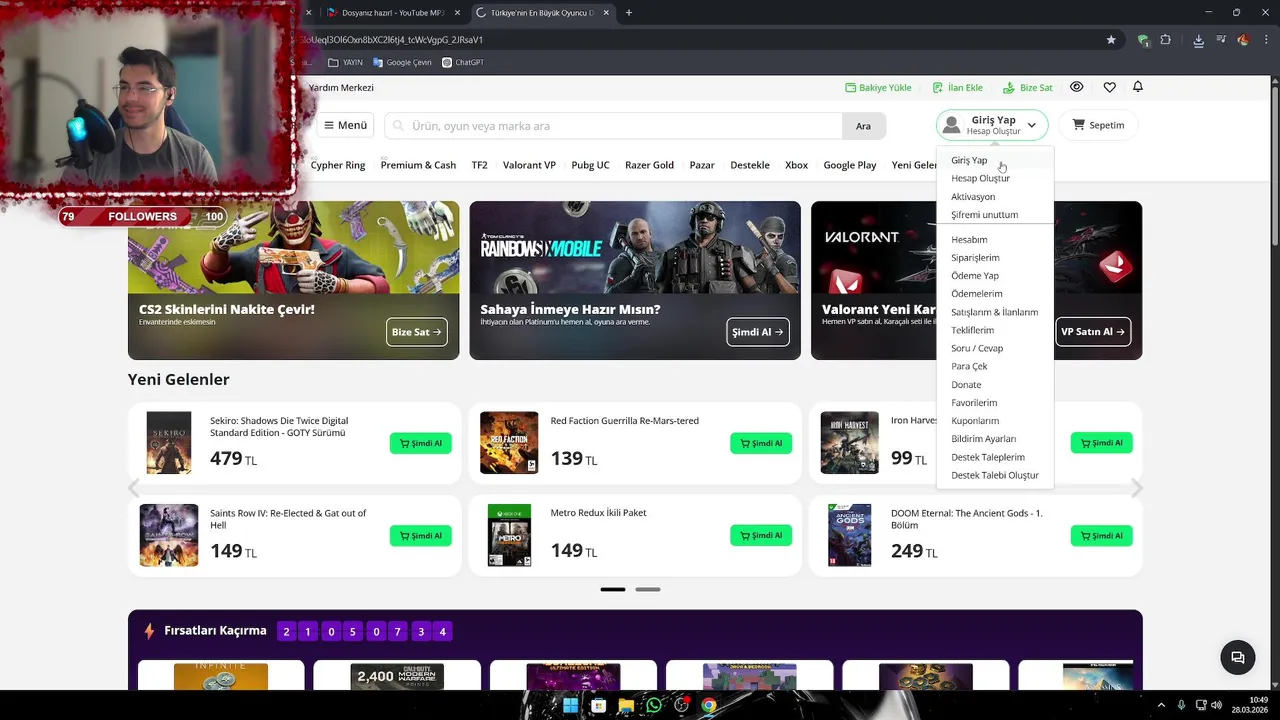This screenshot has width=1280, height=720.
Task: Select Para Çek menu entry
Action: point(969,366)
